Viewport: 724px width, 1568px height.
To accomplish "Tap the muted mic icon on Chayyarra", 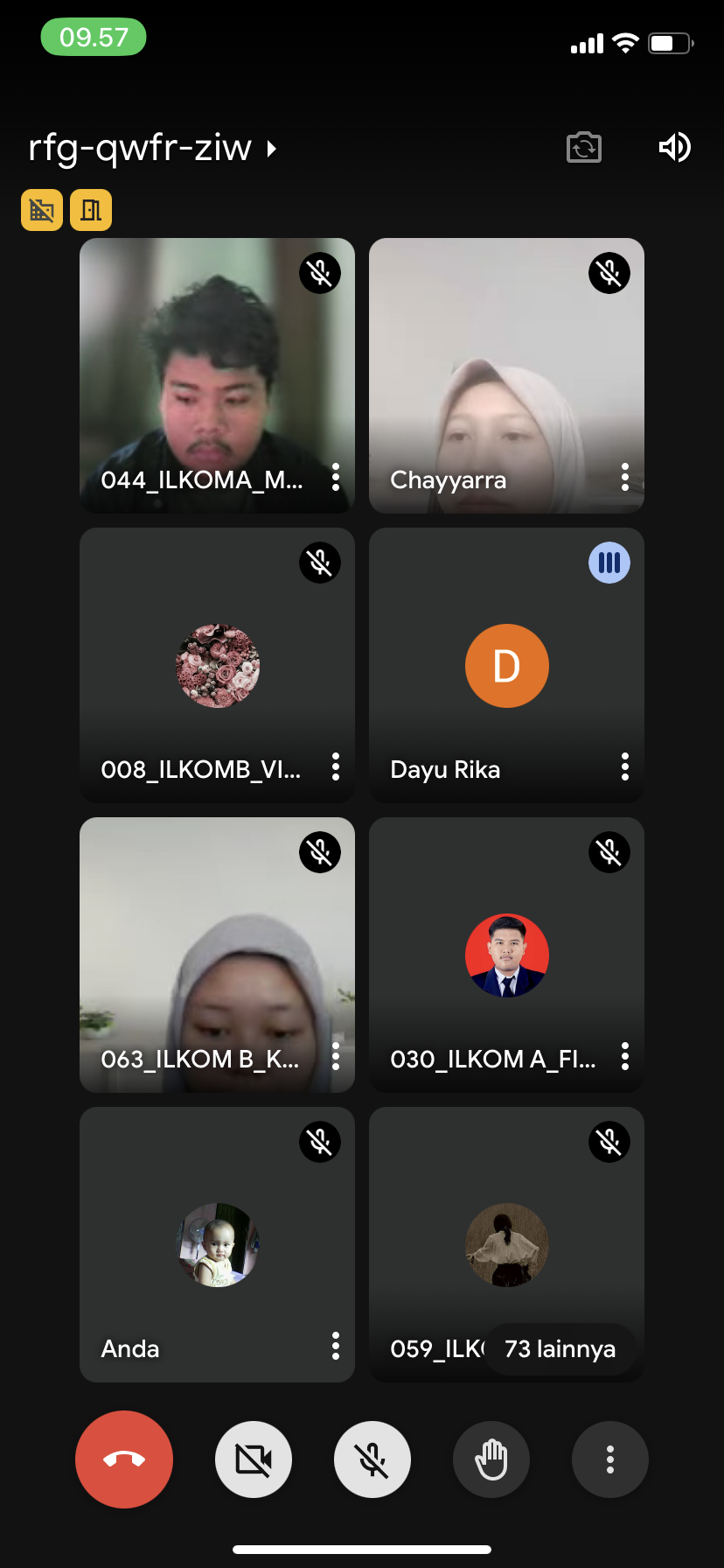I will point(609,273).
